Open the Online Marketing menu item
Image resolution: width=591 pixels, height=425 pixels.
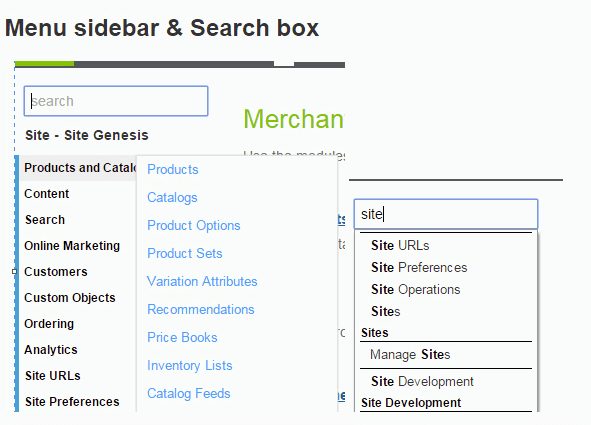click(x=72, y=246)
